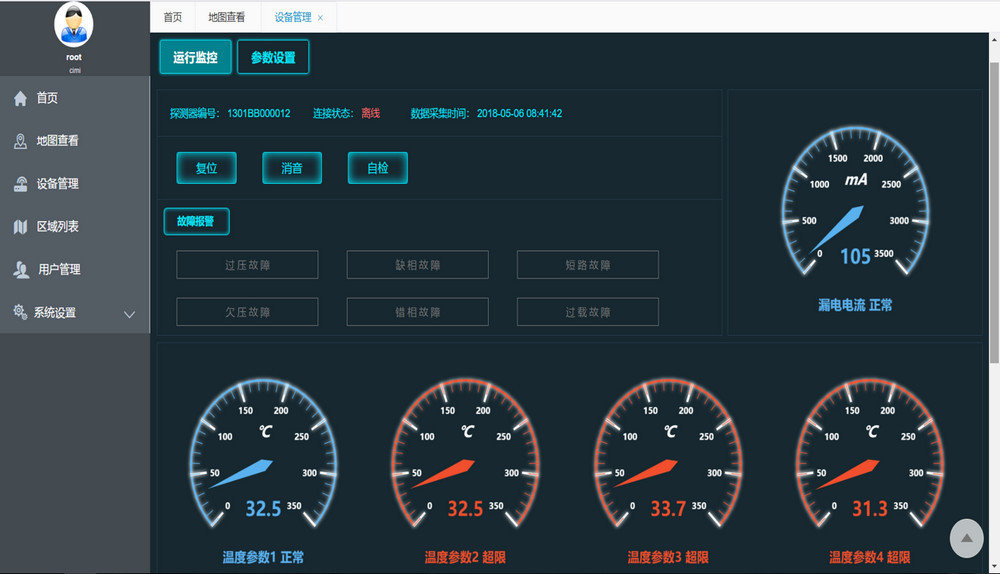Close the 设备管理 tab
The image size is (1000, 574).
pos(320,18)
